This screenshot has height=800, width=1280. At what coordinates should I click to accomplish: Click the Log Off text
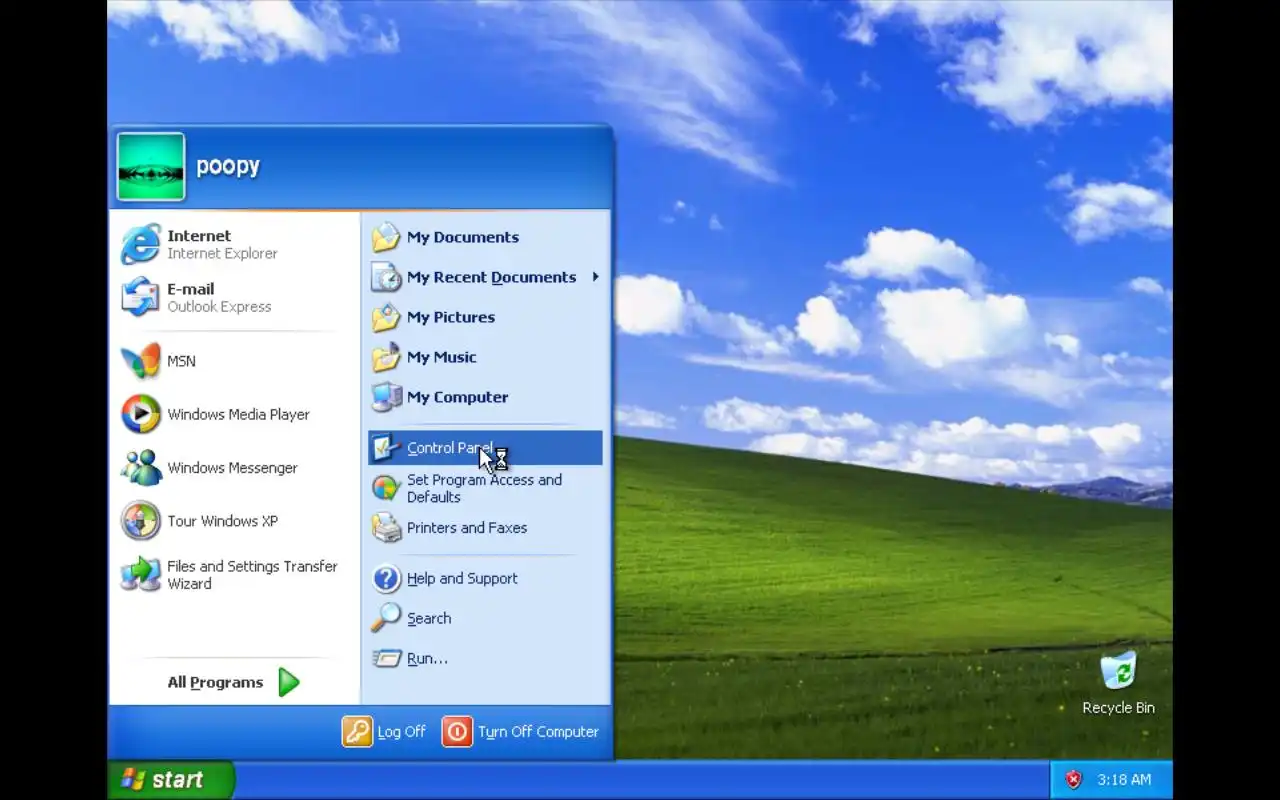401,732
